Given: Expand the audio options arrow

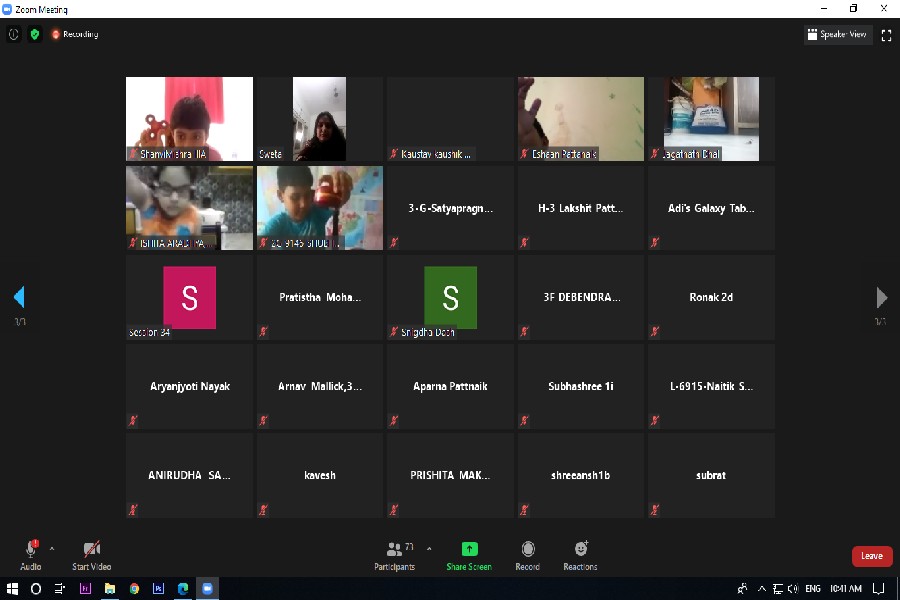Looking at the screenshot, I should [x=52, y=548].
